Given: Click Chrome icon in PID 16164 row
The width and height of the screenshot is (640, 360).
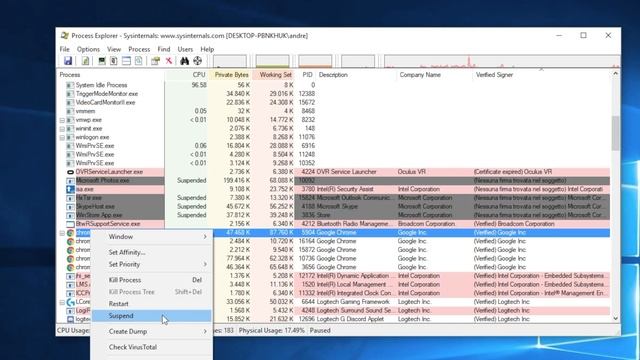Looking at the screenshot, I should [x=70, y=241].
